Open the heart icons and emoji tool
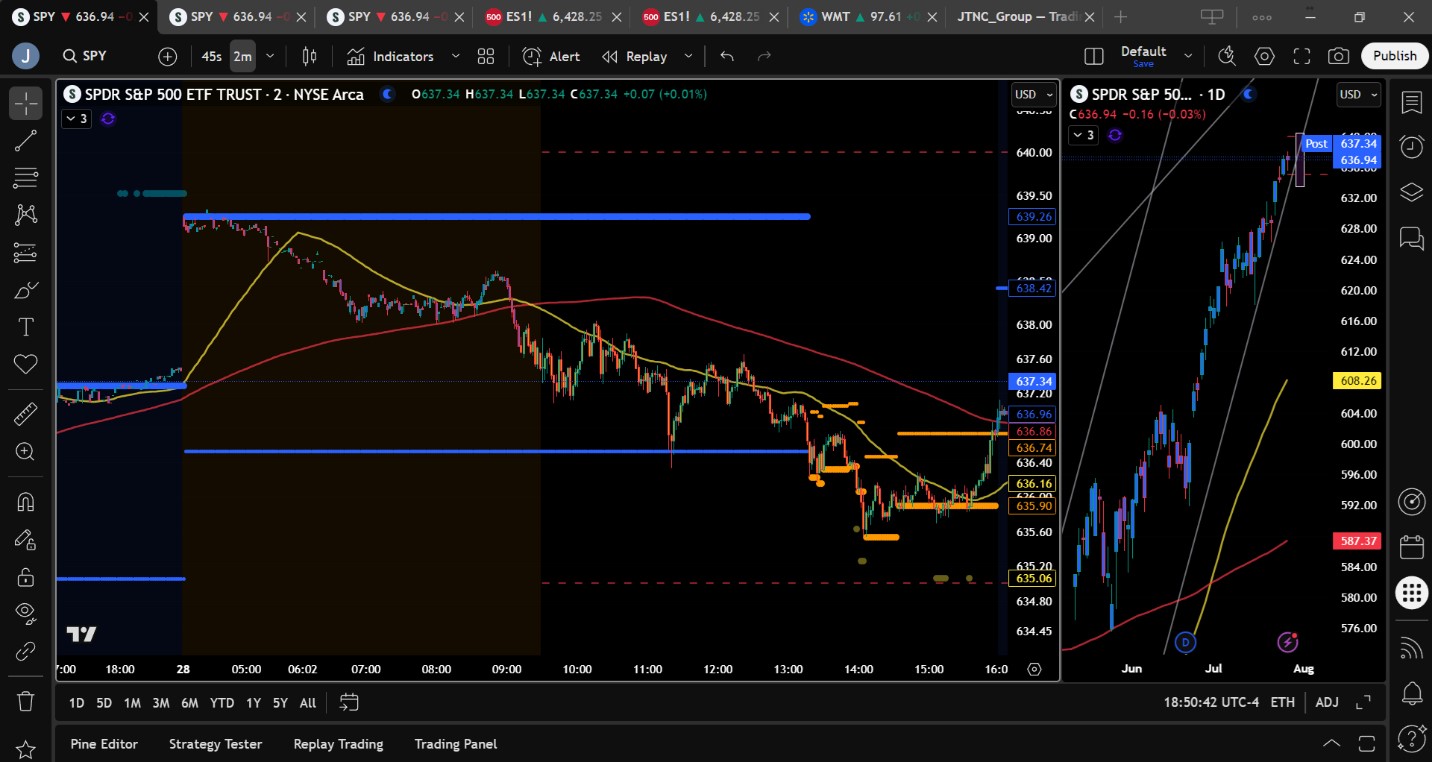The image size is (1432, 762). pos(26,364)
